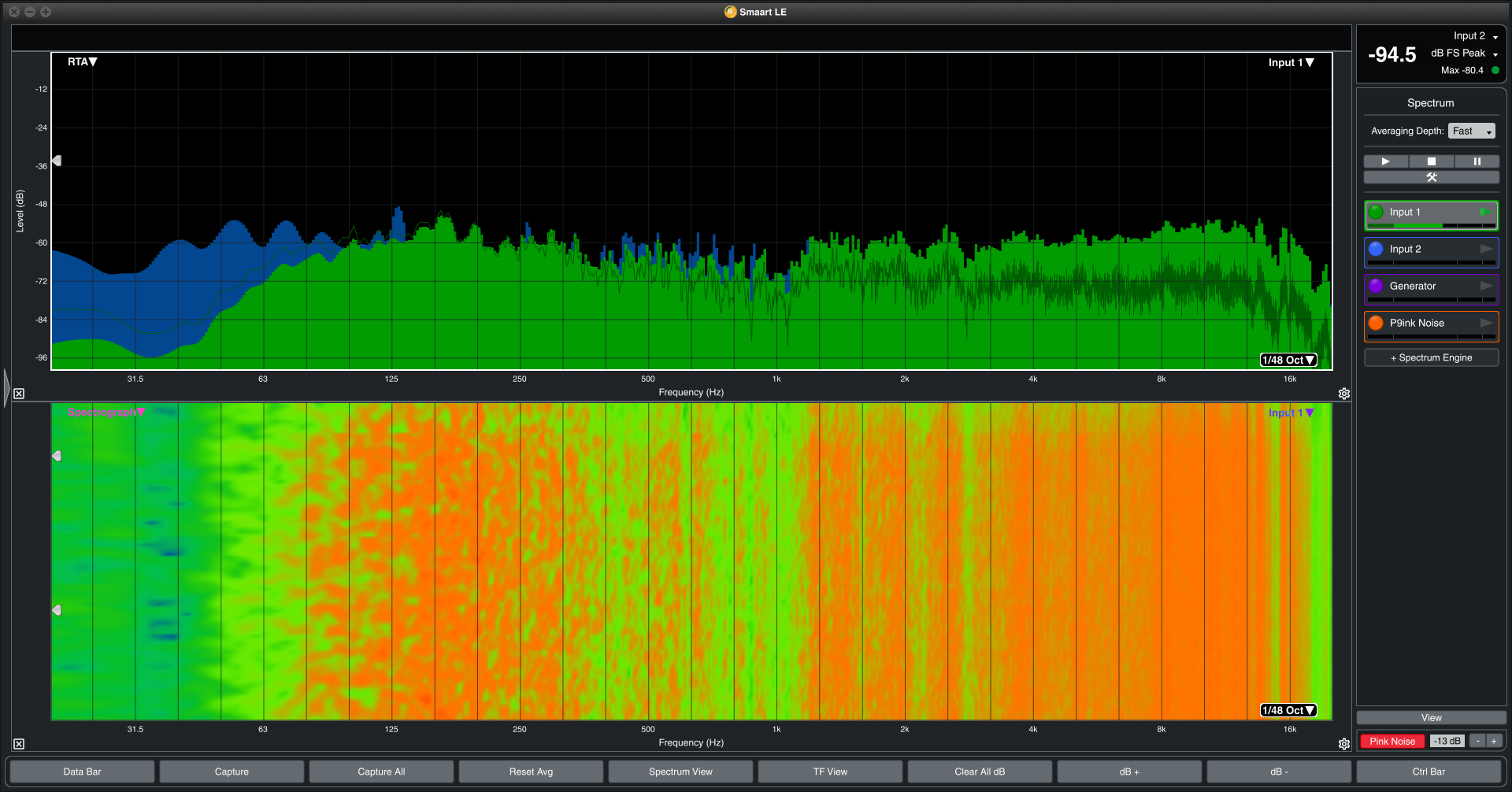Click the blue color circle for Input 2

1376,249
